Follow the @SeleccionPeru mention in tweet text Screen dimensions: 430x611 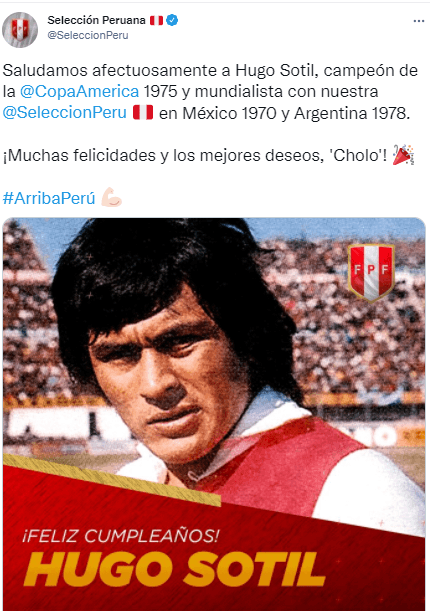click(x=65, y=113)
